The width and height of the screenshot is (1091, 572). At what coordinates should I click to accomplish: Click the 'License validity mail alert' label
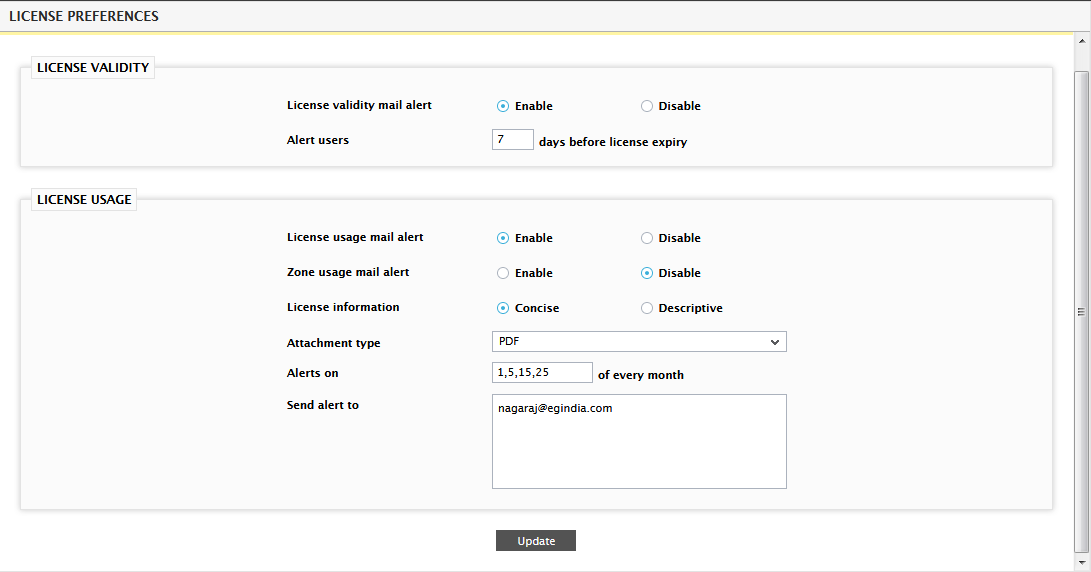[359, 105]
